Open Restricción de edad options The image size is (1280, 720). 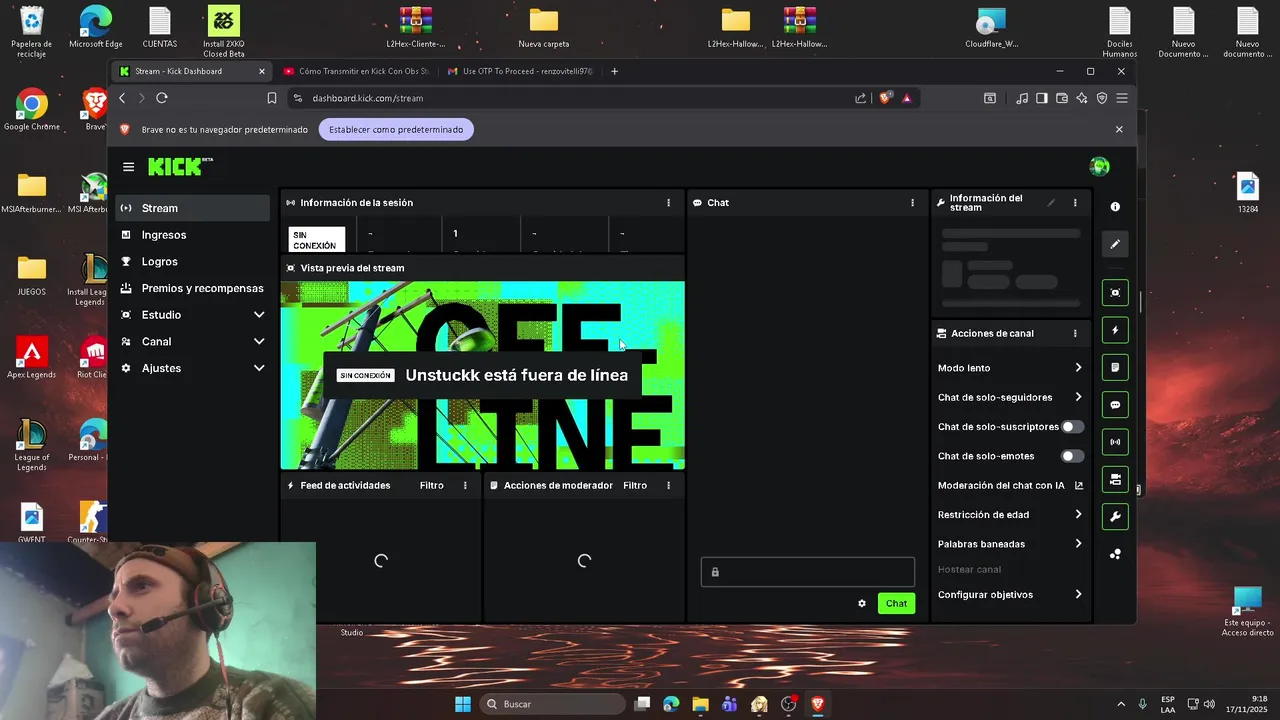(x=1010, y=515)
